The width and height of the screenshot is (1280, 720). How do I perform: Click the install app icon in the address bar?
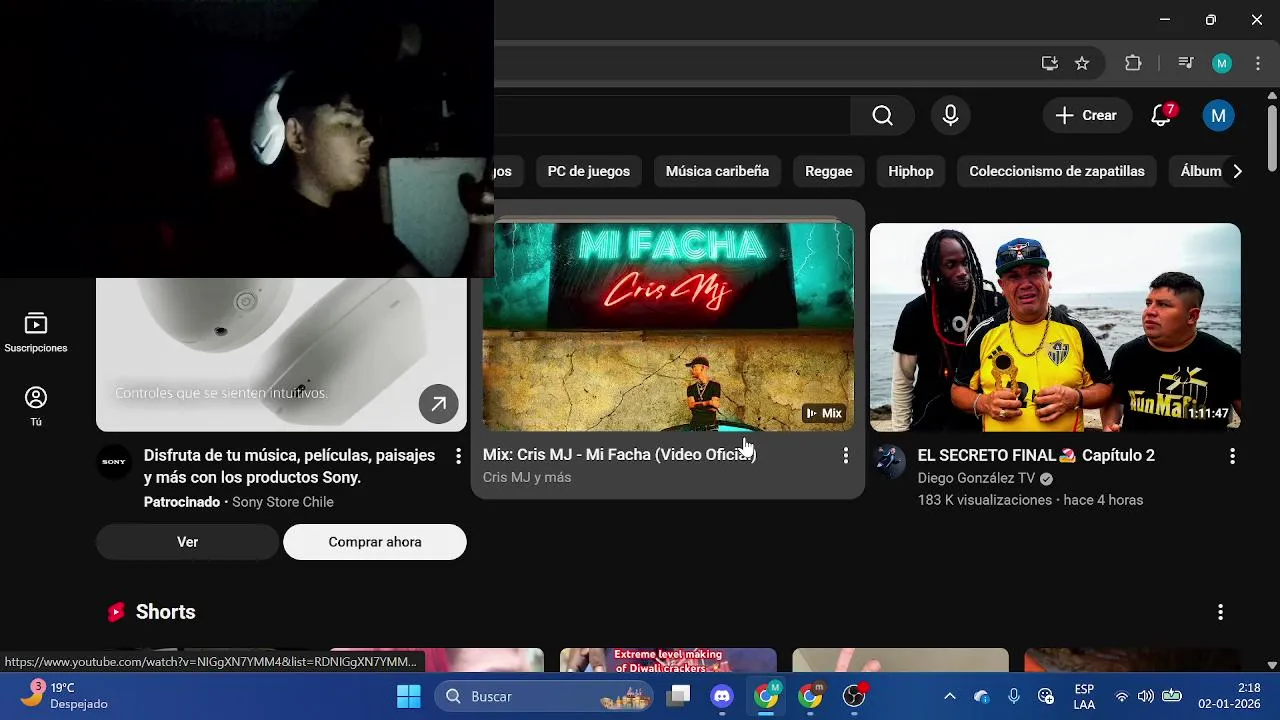coord(1049,63)
